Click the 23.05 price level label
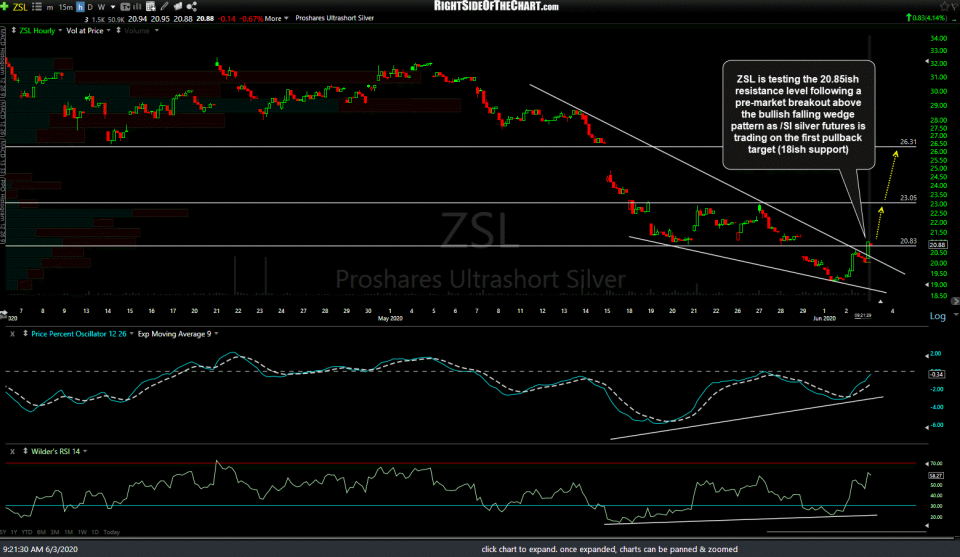 point(908,198)
